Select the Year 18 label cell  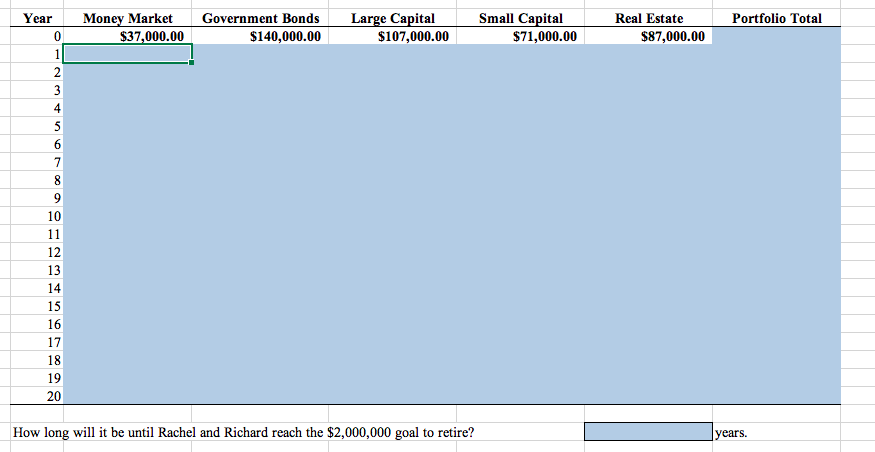(x=37, y=360)
